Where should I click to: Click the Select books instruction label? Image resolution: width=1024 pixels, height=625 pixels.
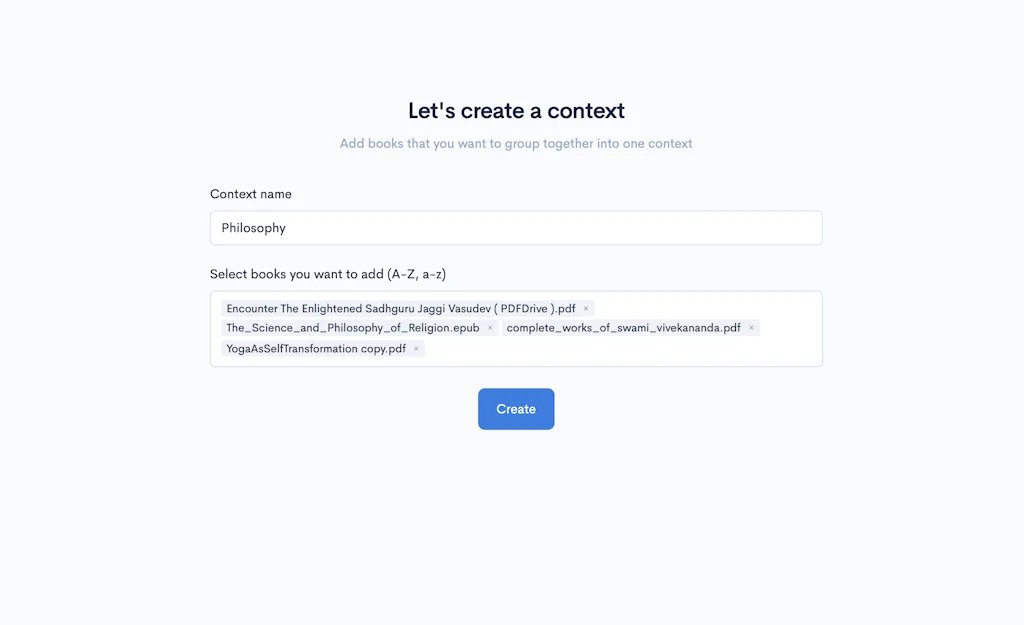tap(328, 273)
